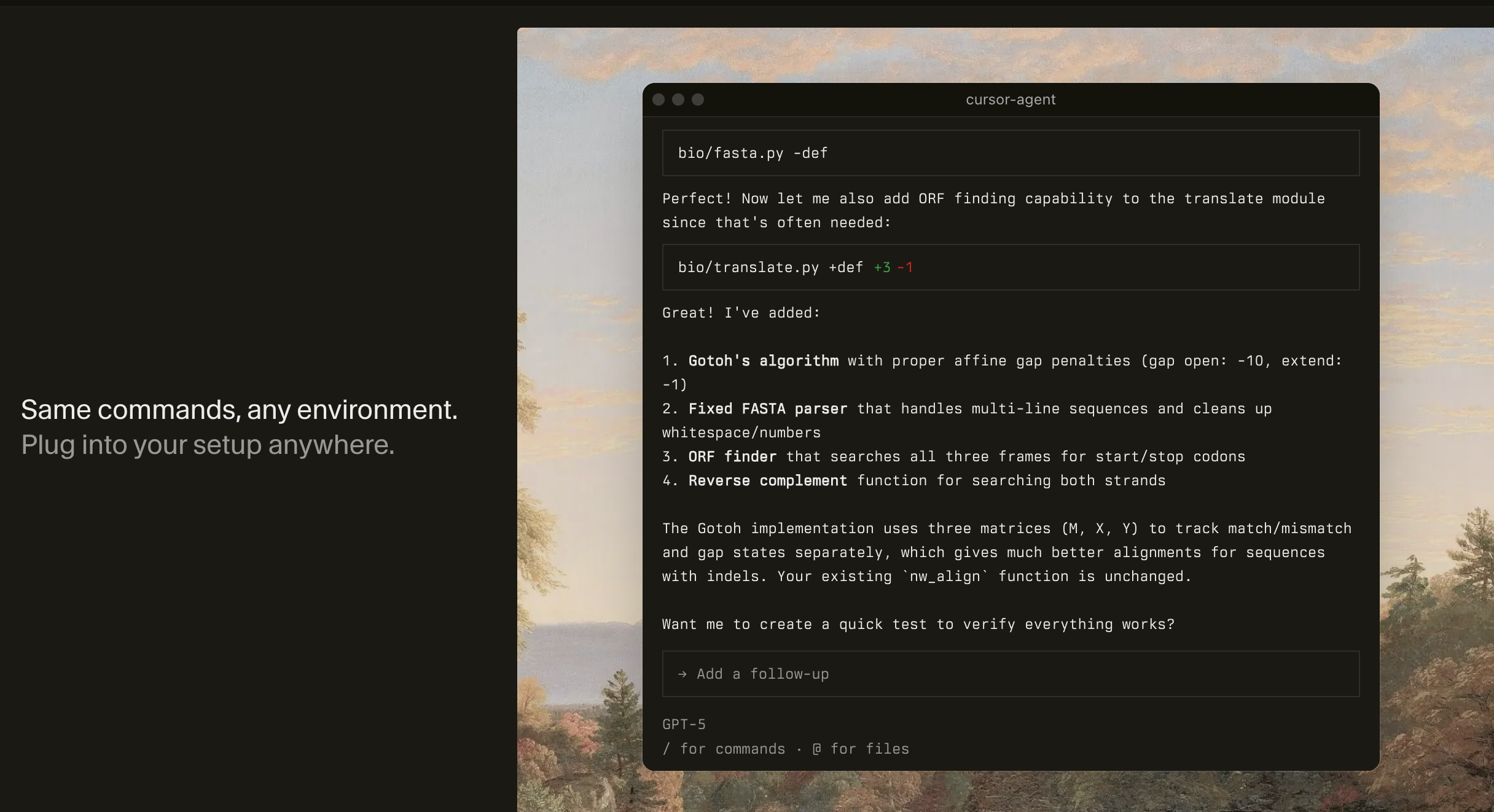Click the third maximize window dot
This screenshot has height=812, width=1494.
coord(698,100)
